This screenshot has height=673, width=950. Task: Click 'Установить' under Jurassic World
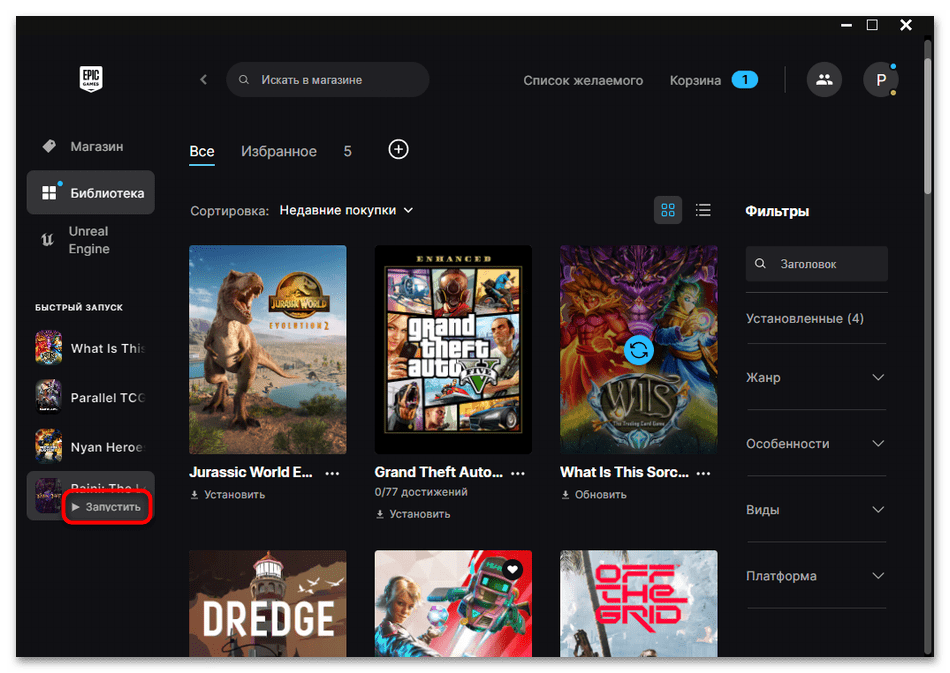(228, 494)
